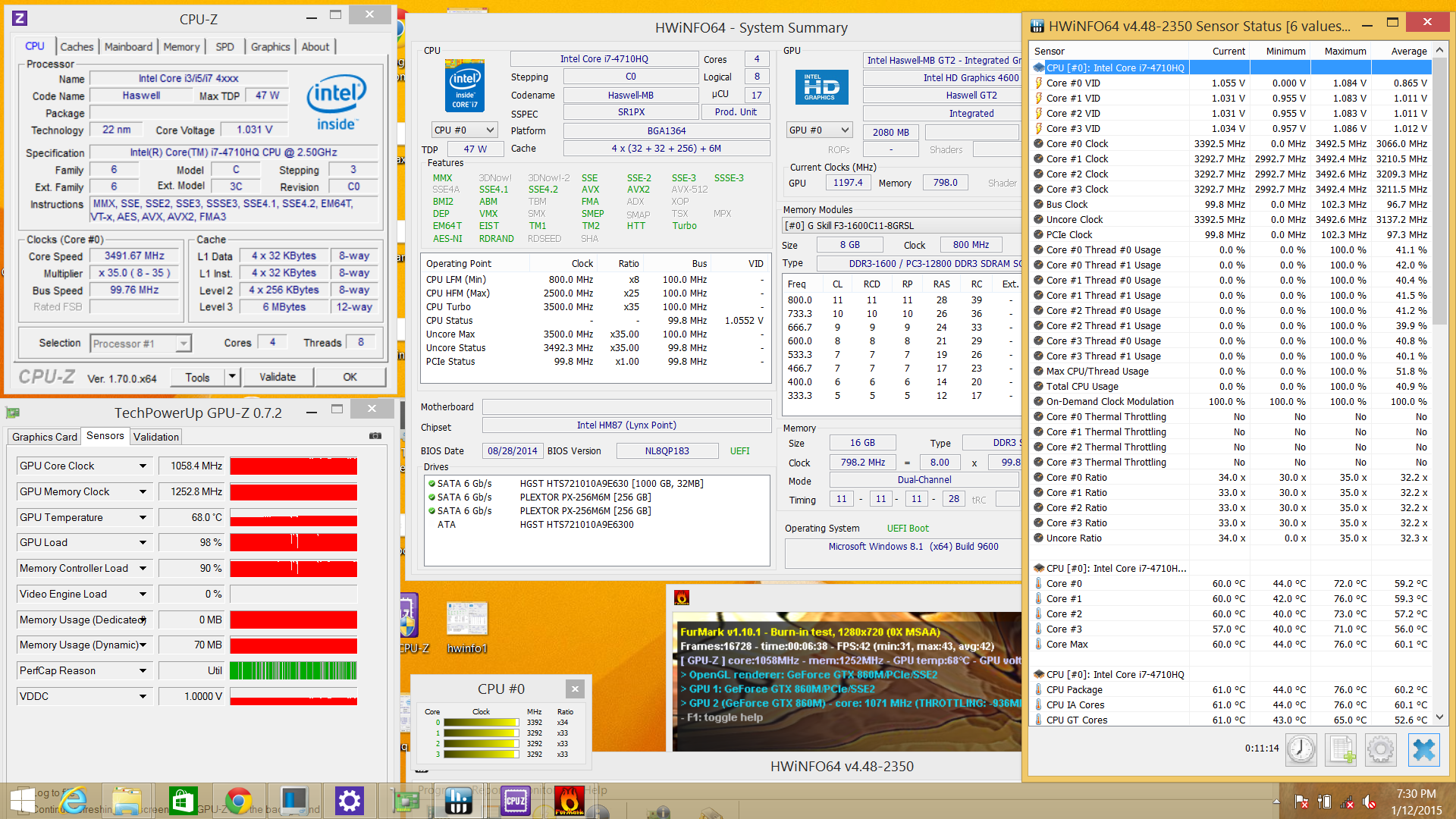Select the CPU Package temperature row
Viewport: 1456px width, 819px height.
pyautogui.click(x=1231, y=689)
